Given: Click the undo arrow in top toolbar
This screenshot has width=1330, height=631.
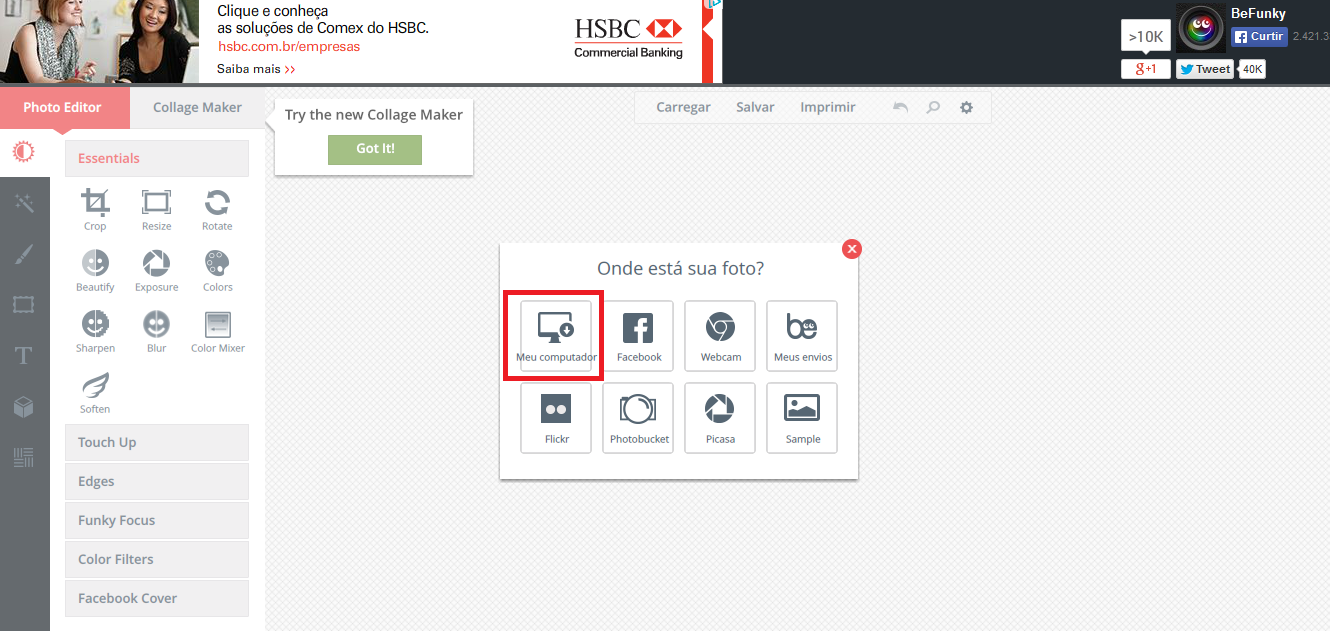Looking at the screenshot, I should click(x=901, y=107).
